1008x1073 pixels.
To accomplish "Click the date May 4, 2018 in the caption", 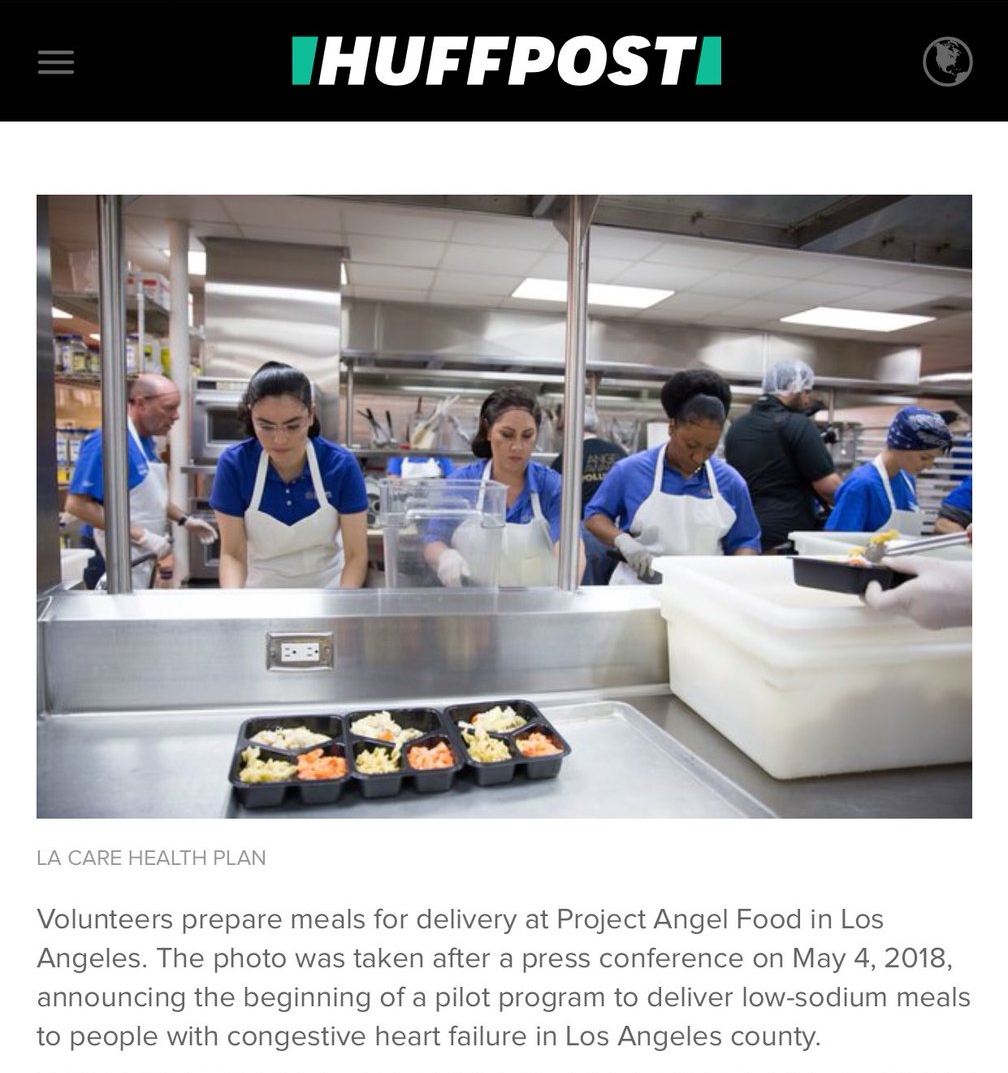I will coord(872,958).
